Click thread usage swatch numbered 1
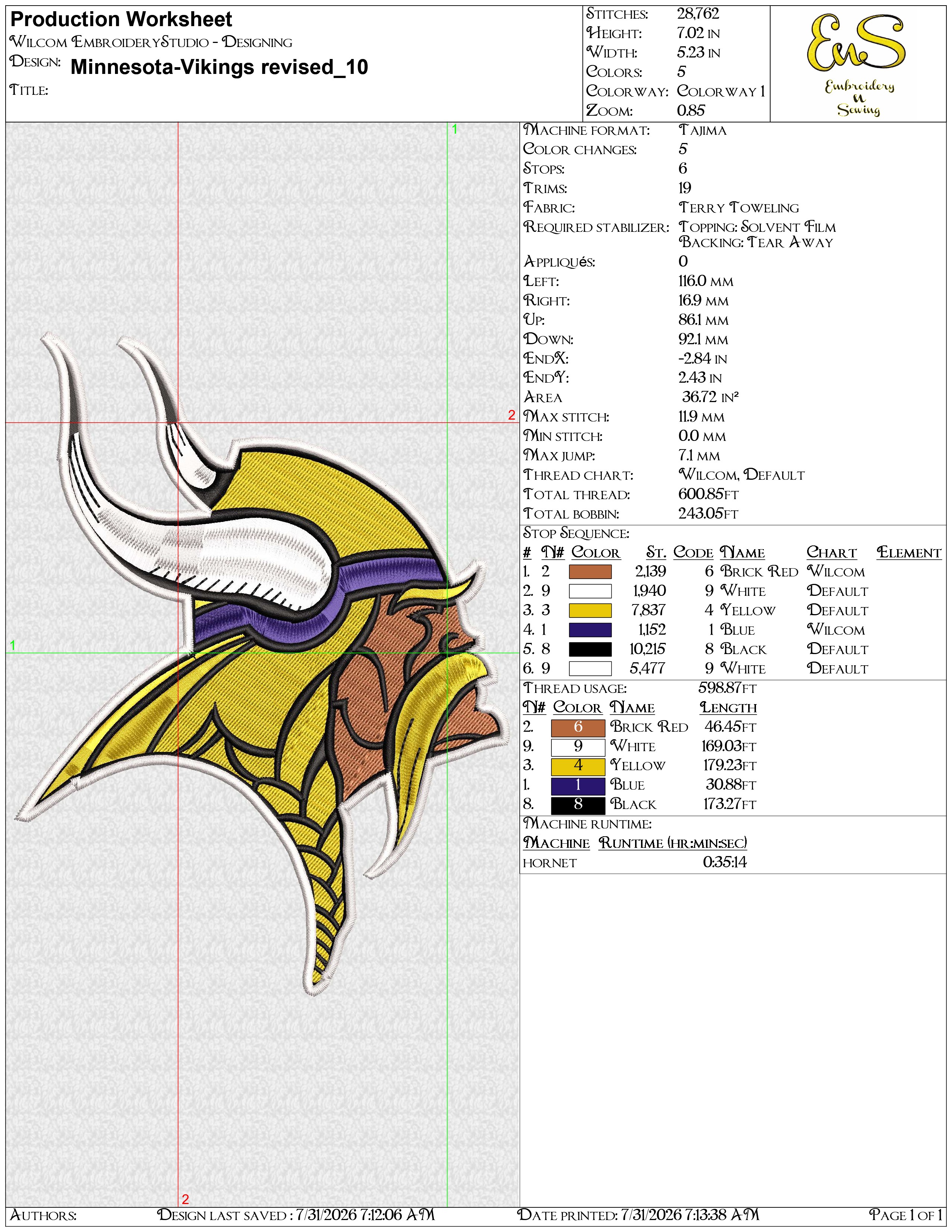The height and width of the screenshot is (1232, 952). pos(578,785)
